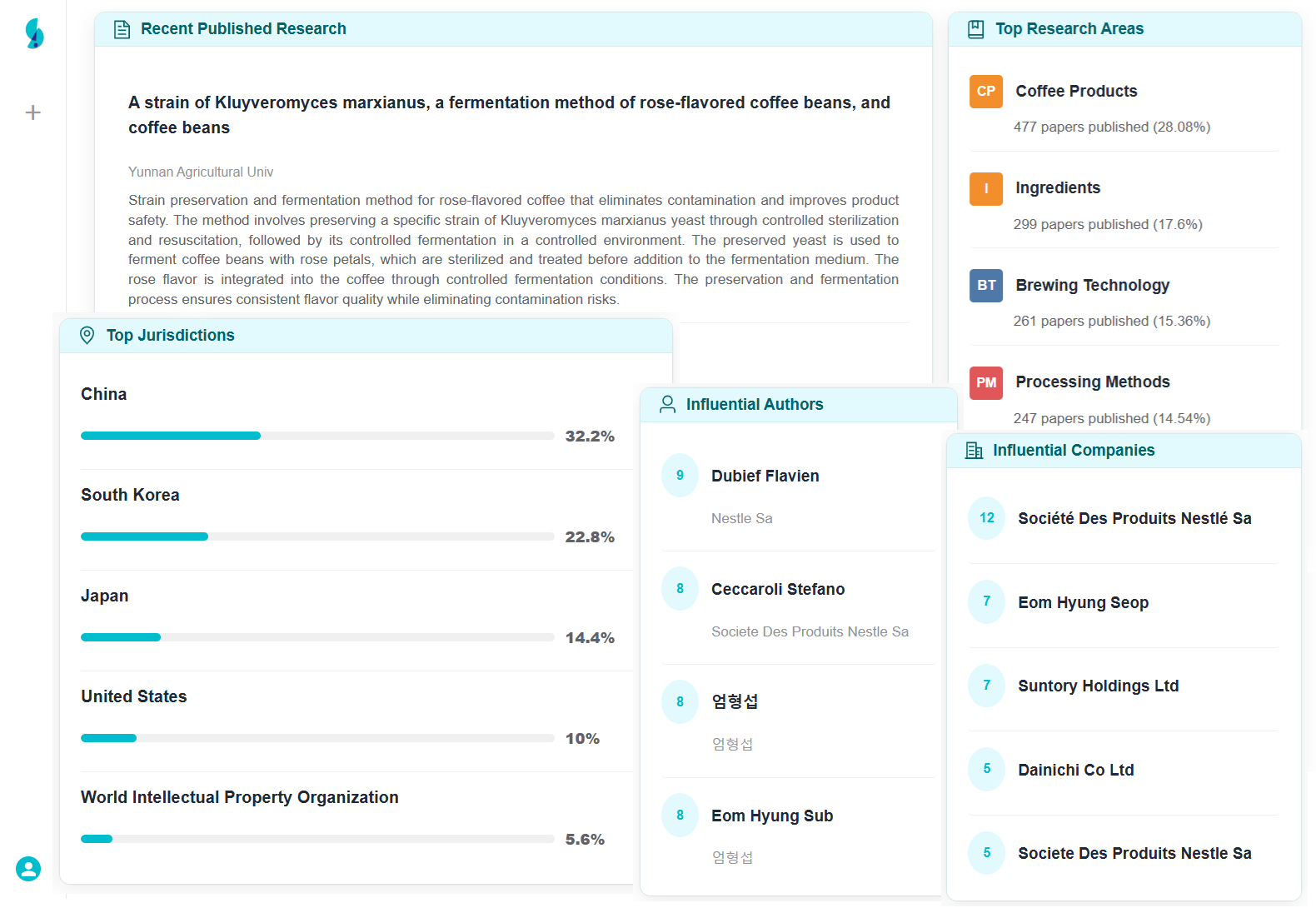Click the red PM Processing Methods badge
This screenshot has height=908, width=1316.
click(x=985, y=382)
